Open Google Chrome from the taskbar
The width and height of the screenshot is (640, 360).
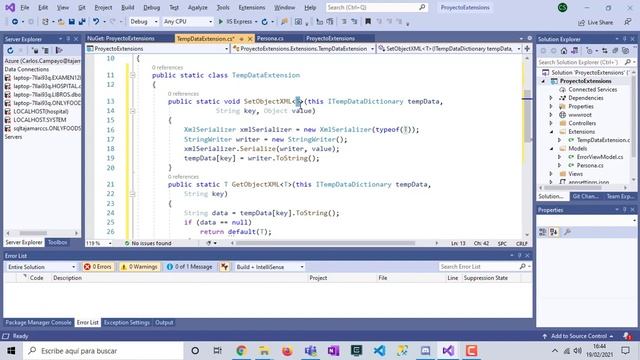click(241, 351)
